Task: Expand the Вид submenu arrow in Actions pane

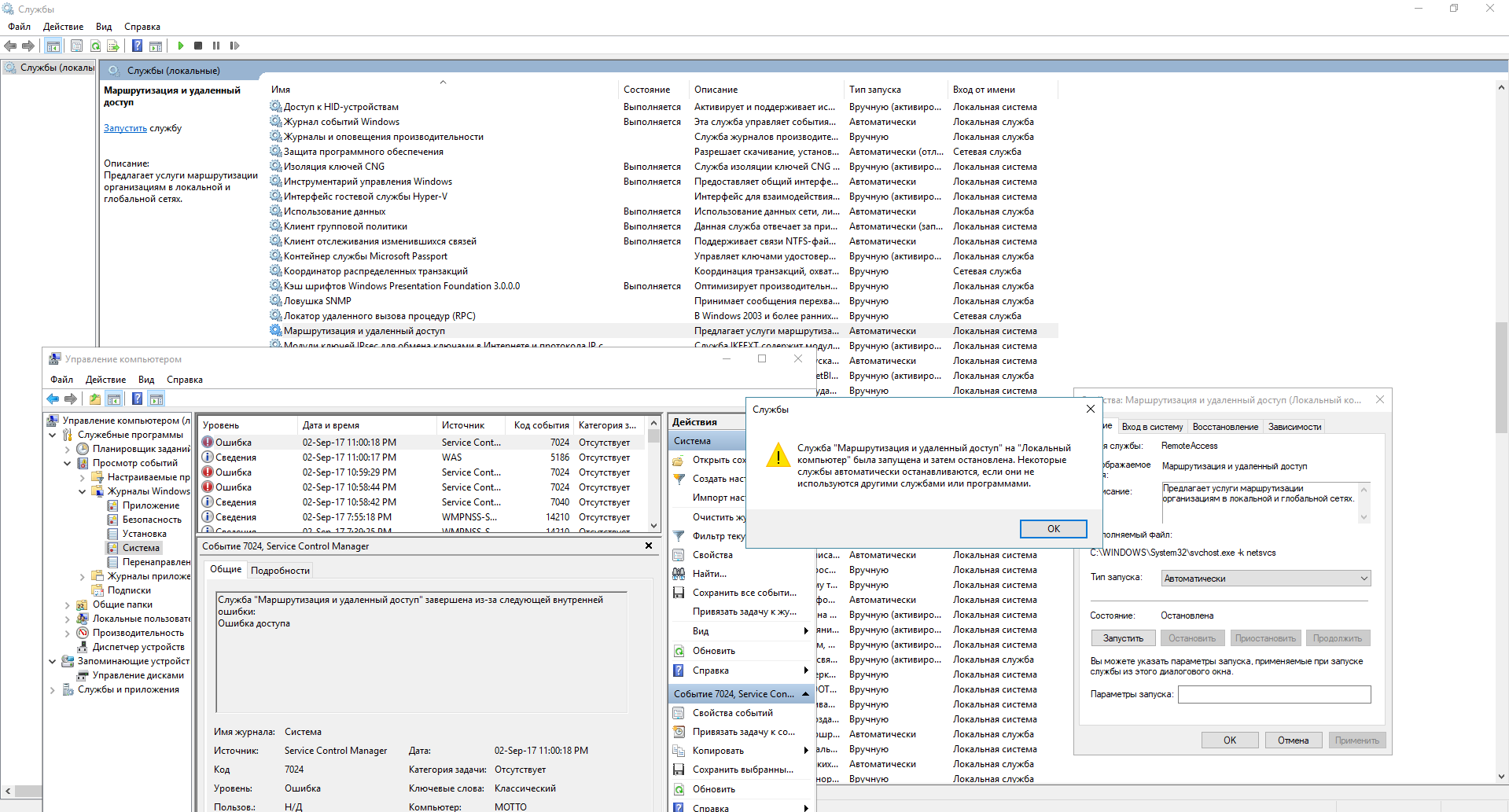Action: click(806, 631)
